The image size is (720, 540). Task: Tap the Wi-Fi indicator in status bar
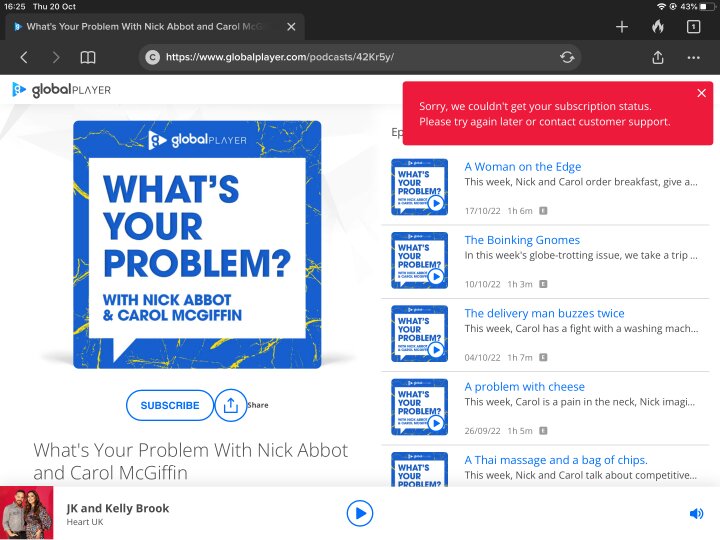tap(661, 6)
